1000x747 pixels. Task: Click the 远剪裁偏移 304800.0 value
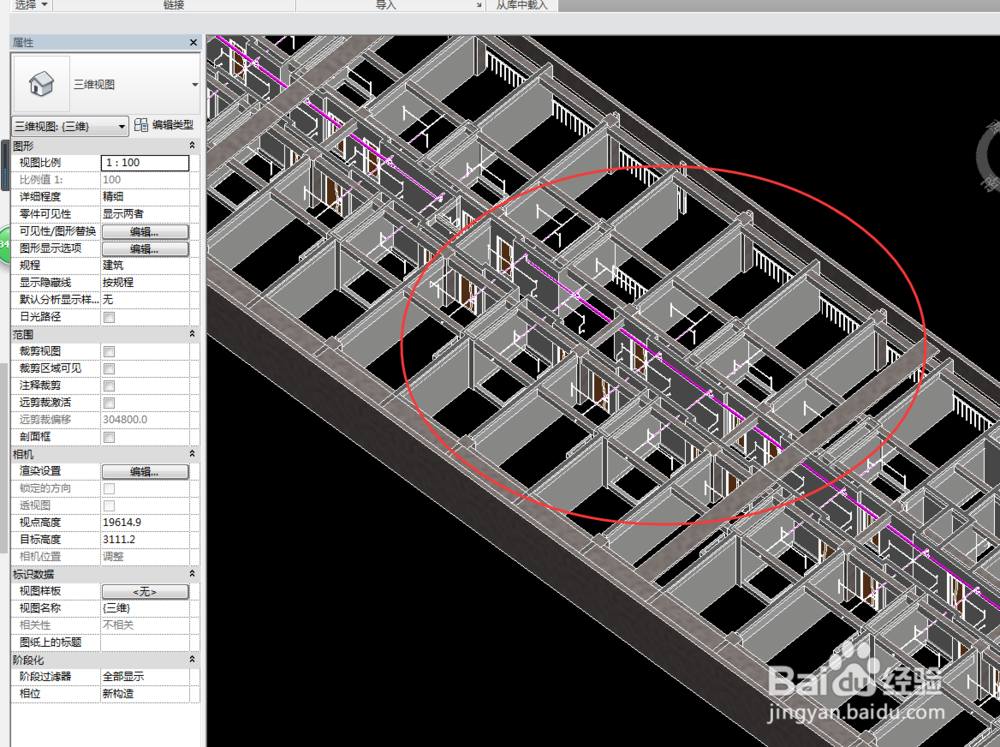tap(145, 420)
